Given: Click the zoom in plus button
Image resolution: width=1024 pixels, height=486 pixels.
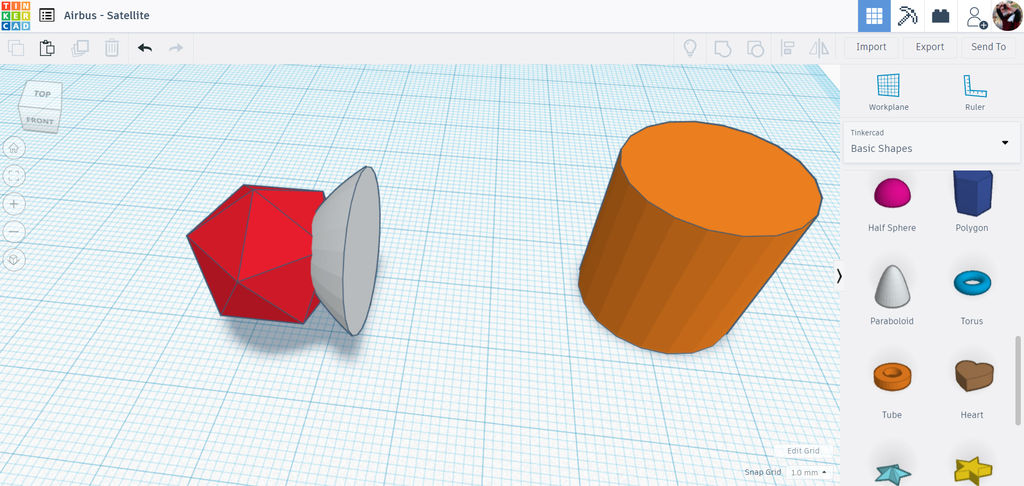Looking at the screenshot, I should [14, 204].
